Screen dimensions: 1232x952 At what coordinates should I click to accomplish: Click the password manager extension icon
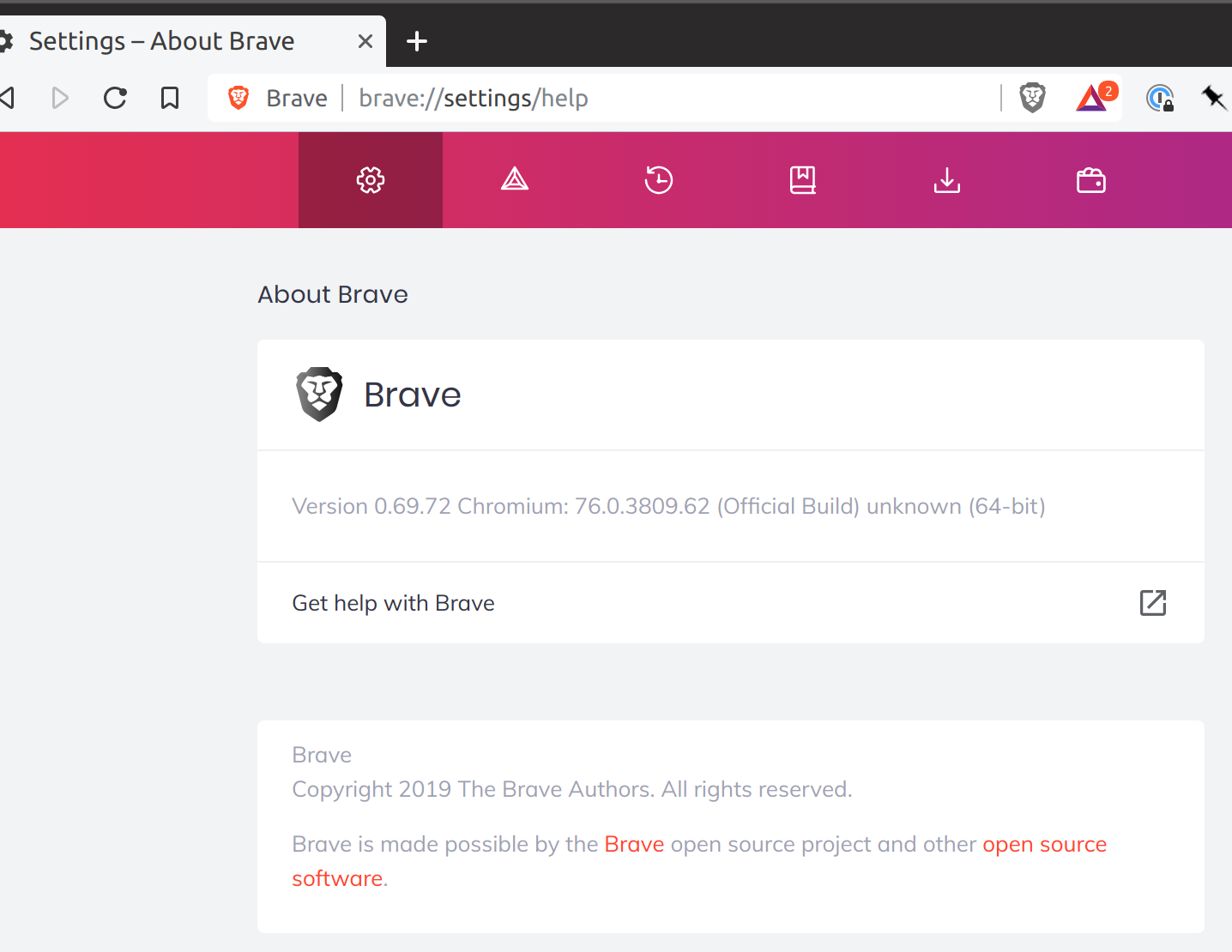click(x=1160, y=98)
